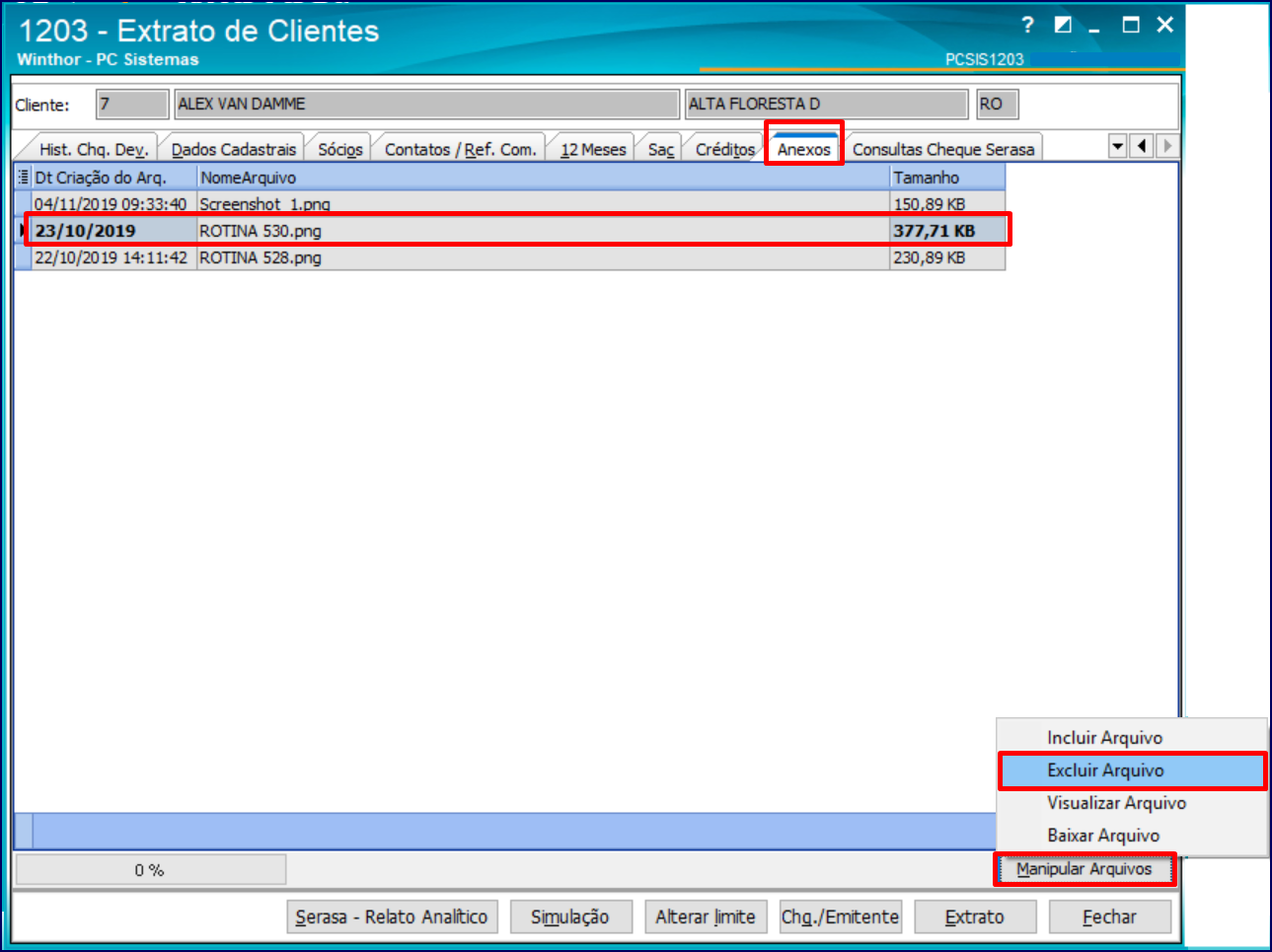Sort by Tamanho column header

click(x=946, y=178)
